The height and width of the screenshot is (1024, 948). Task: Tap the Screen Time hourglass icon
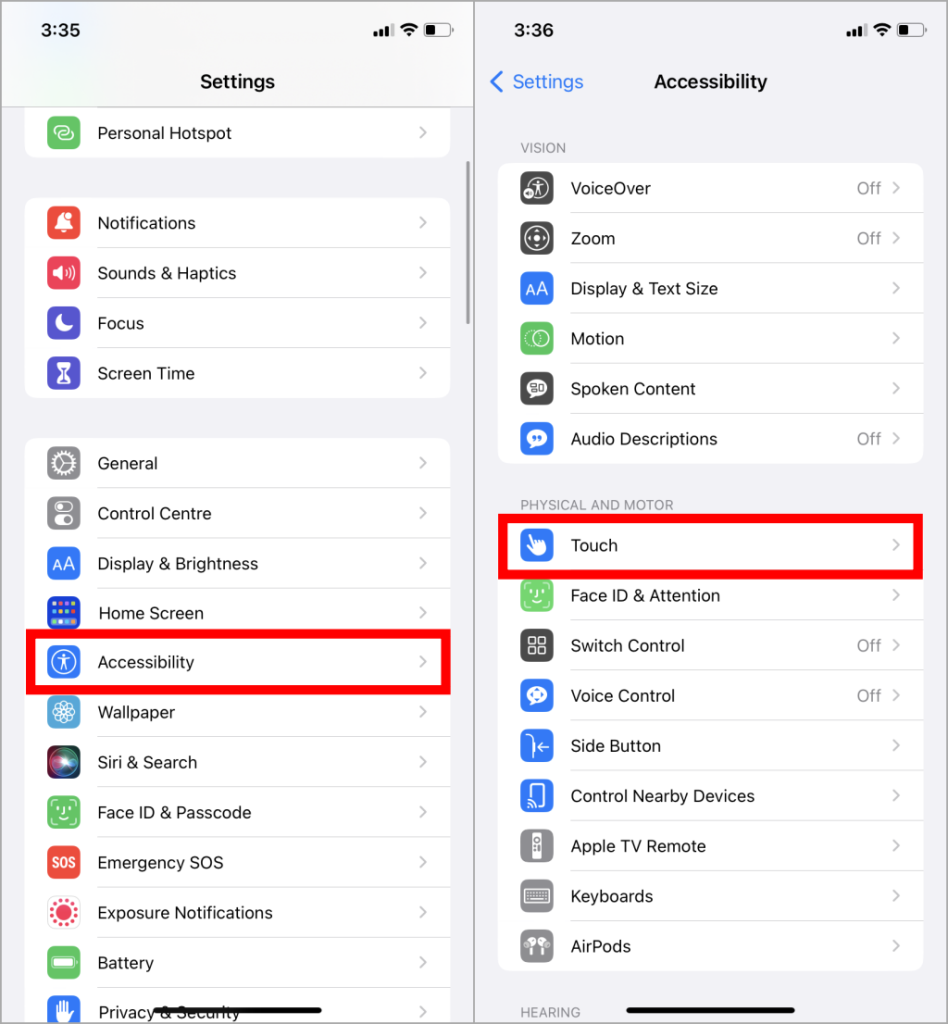point(63,373)
